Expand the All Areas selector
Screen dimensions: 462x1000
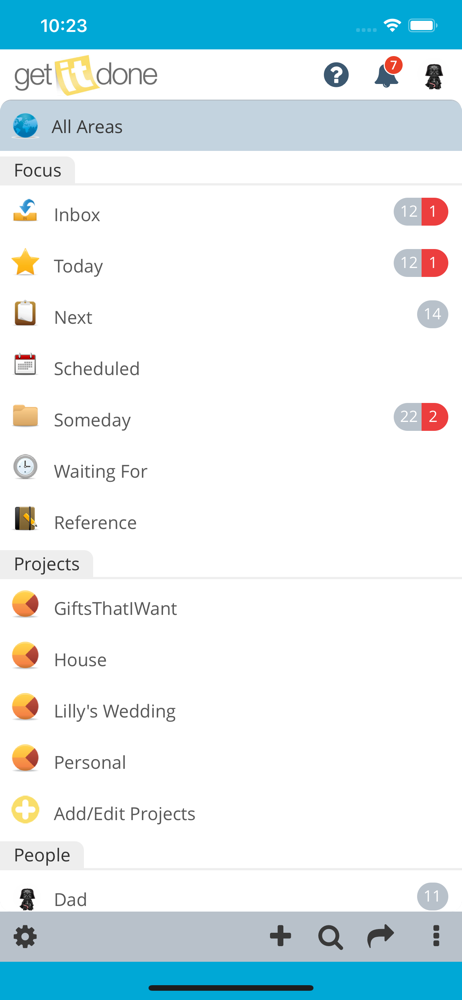231,126
